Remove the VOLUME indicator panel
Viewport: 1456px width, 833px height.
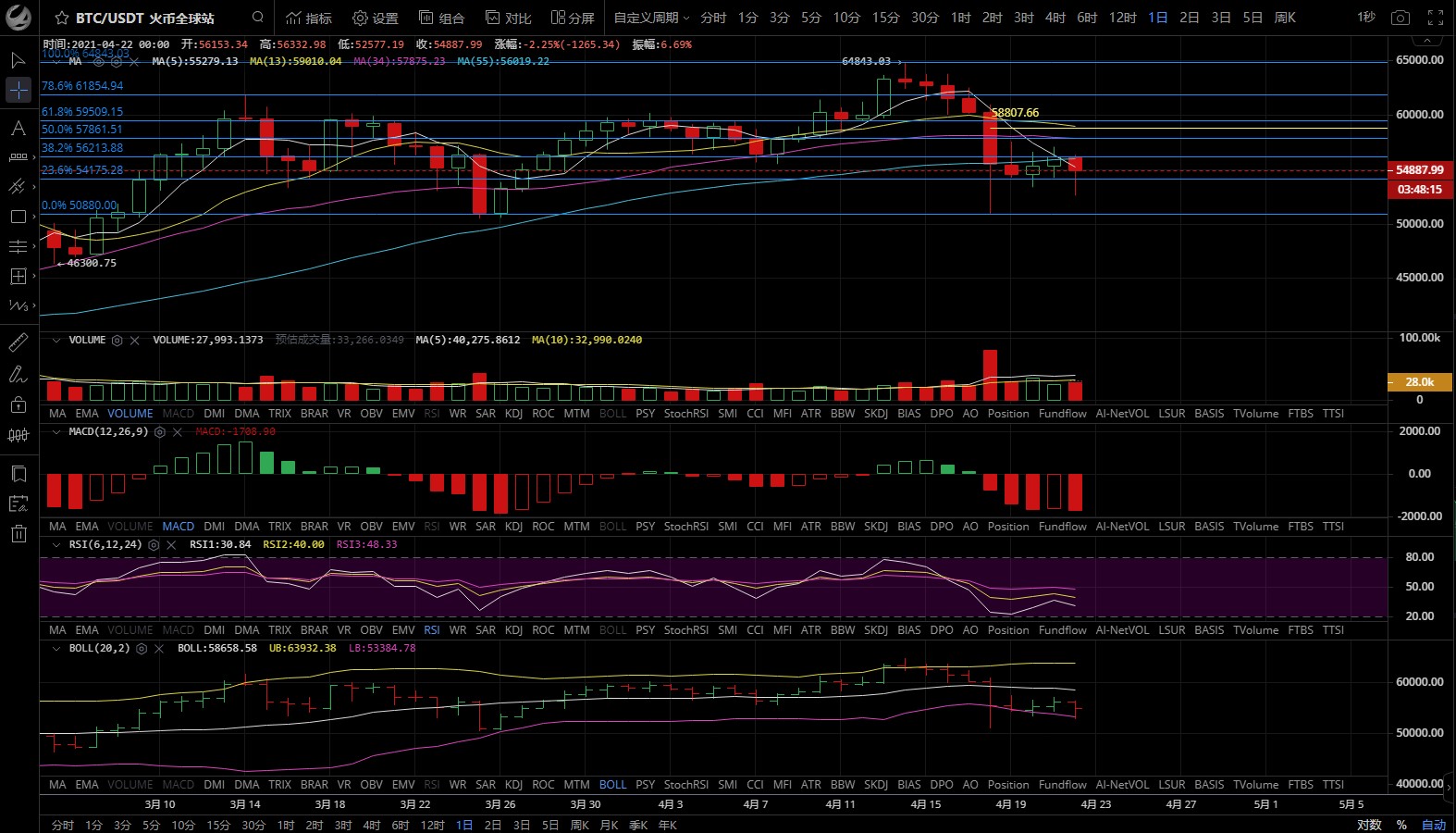pyautogui.click(x=134, y=341)
